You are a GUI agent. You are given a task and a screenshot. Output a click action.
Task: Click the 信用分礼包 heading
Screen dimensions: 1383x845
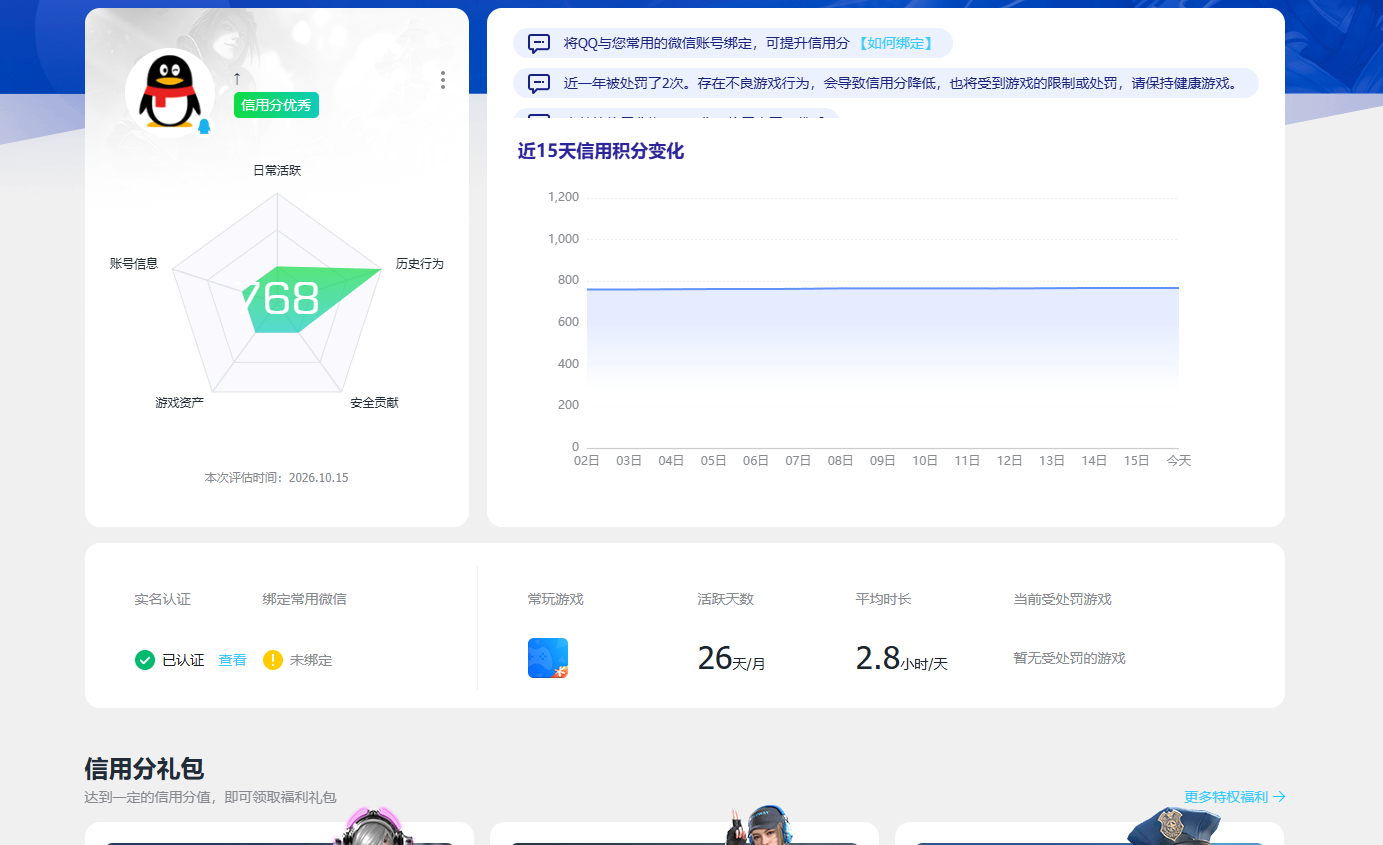(x=144, y=768)
